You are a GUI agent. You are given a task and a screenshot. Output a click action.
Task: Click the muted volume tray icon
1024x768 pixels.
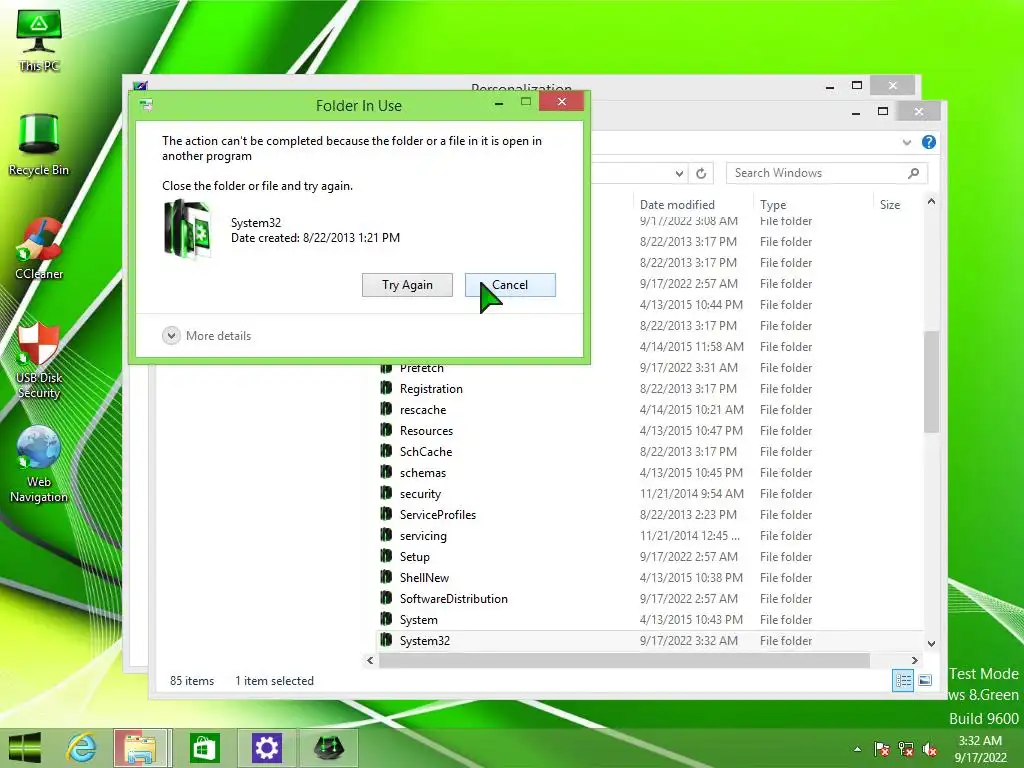(930, 749)
